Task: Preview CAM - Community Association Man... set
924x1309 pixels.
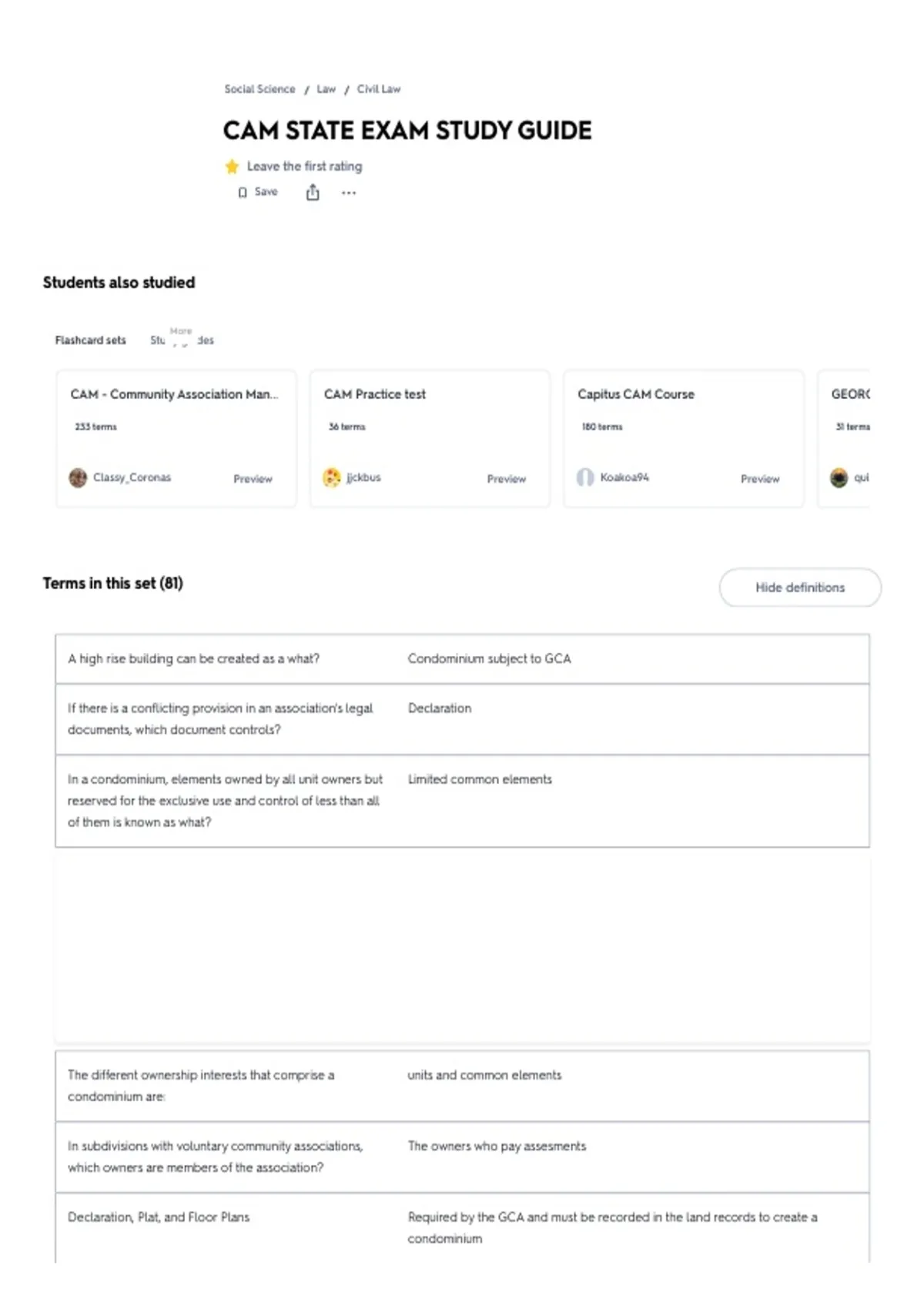Action: [253, 479]
